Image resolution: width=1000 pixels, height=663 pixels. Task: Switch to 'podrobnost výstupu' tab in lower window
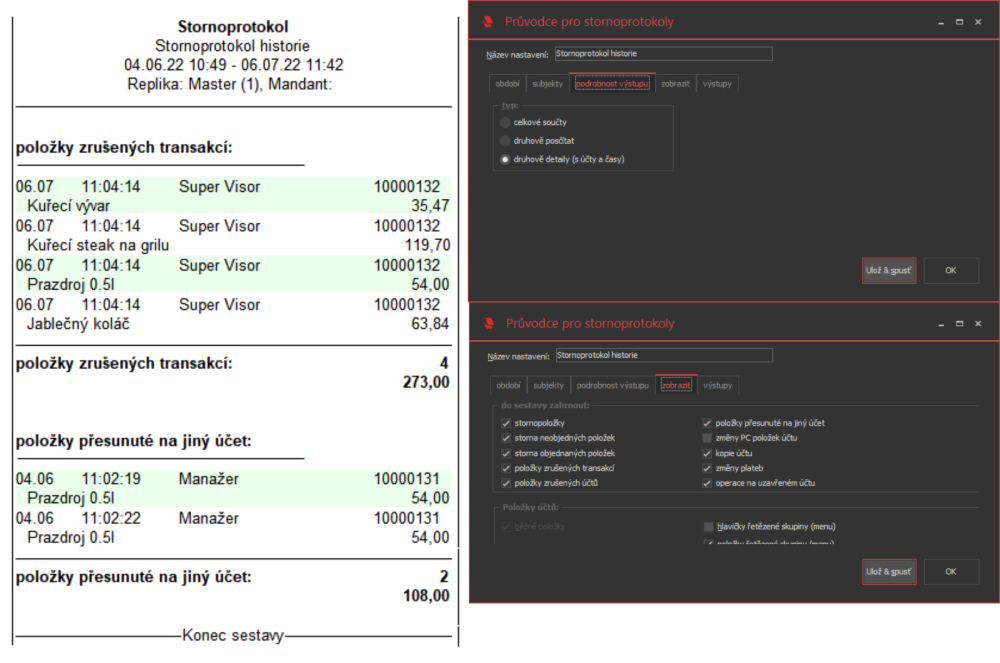pos(612,385)
